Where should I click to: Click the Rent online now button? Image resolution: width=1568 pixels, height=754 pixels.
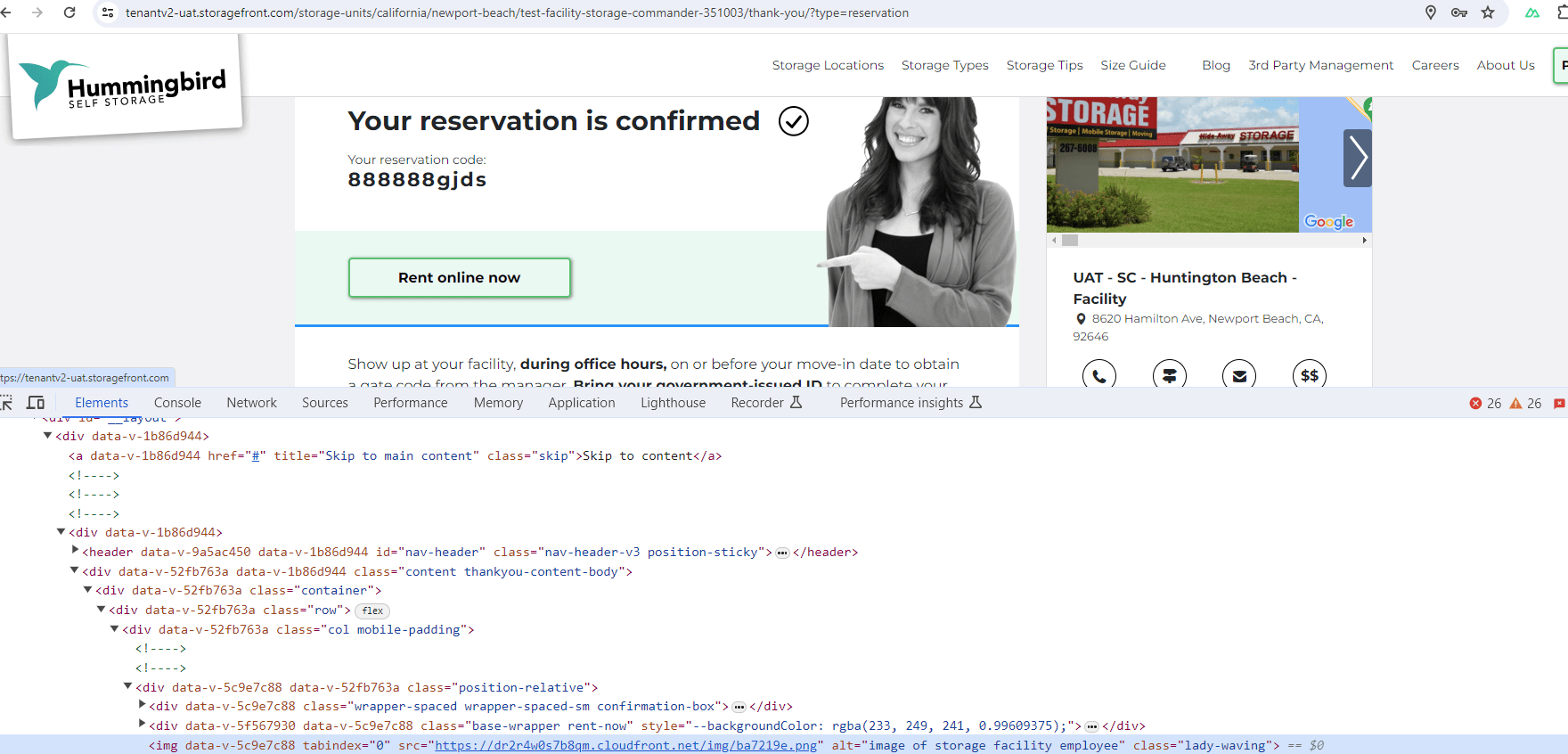(x=460, y=277)
